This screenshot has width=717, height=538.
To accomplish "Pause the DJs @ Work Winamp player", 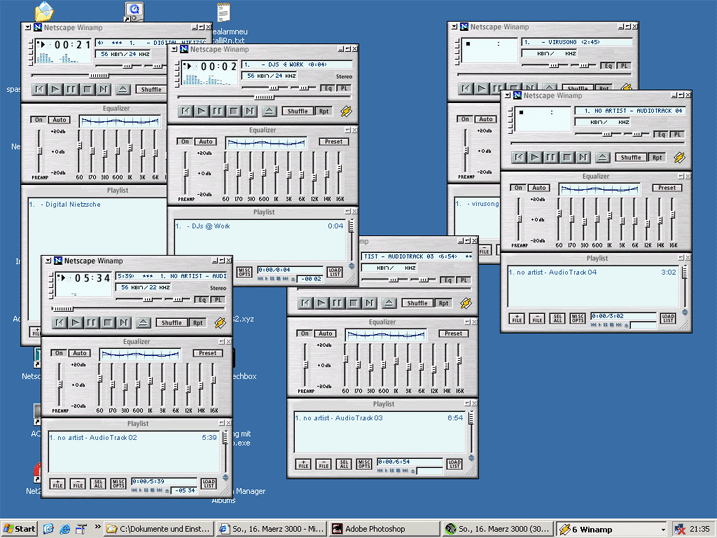I will (x=217, y=111).
